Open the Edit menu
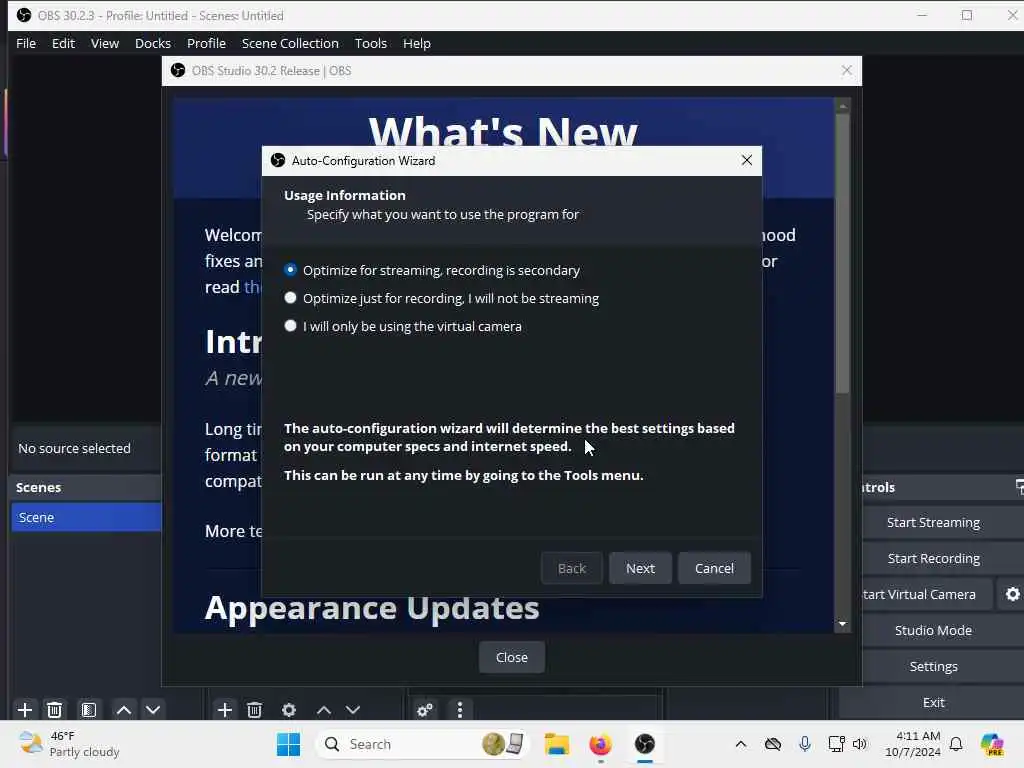This screenshot has height=768, width=1024. pos(63,43)
